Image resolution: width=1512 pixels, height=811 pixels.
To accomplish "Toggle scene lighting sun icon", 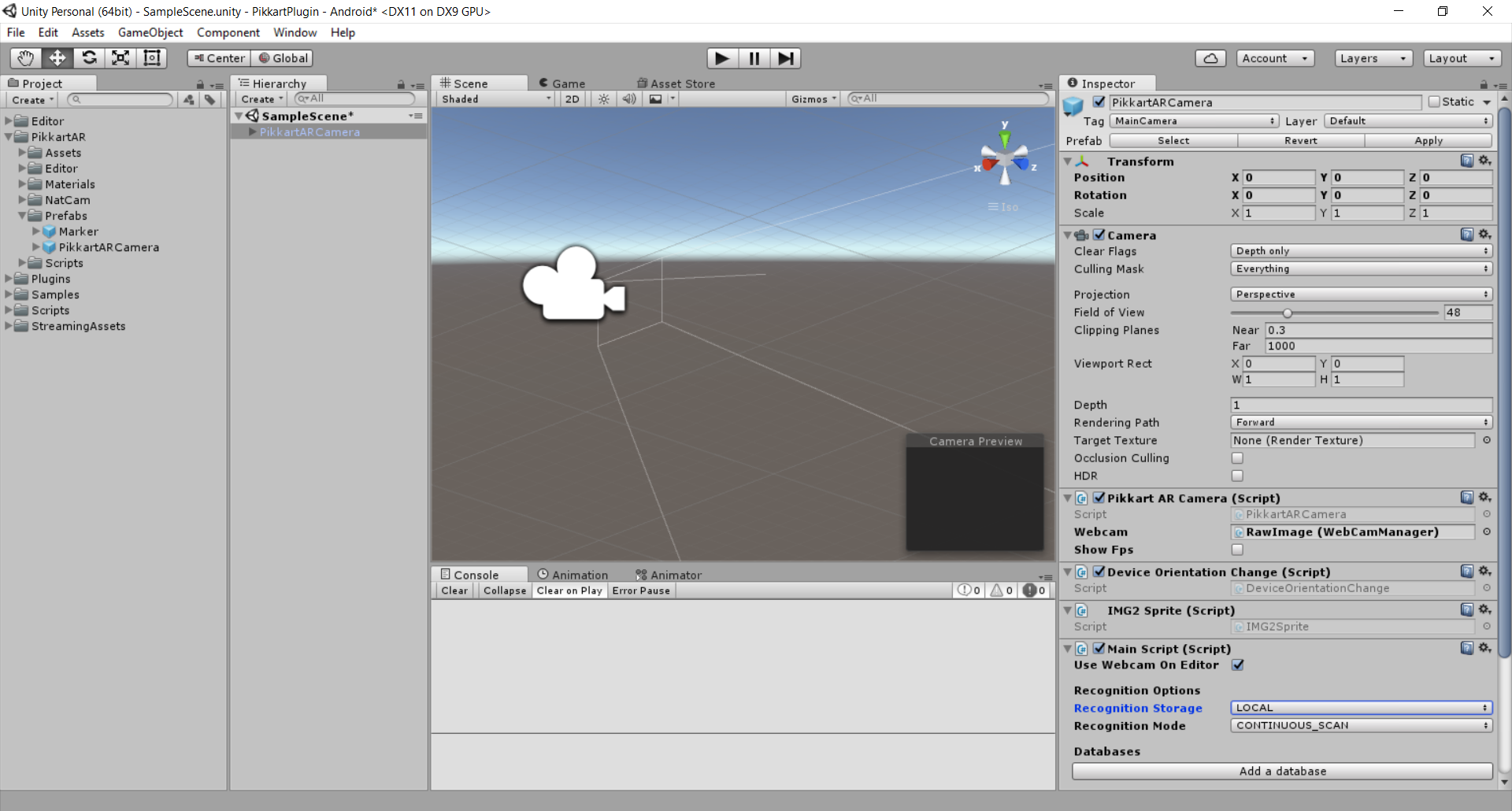I will pyautogui.click(x=603, y=99).
